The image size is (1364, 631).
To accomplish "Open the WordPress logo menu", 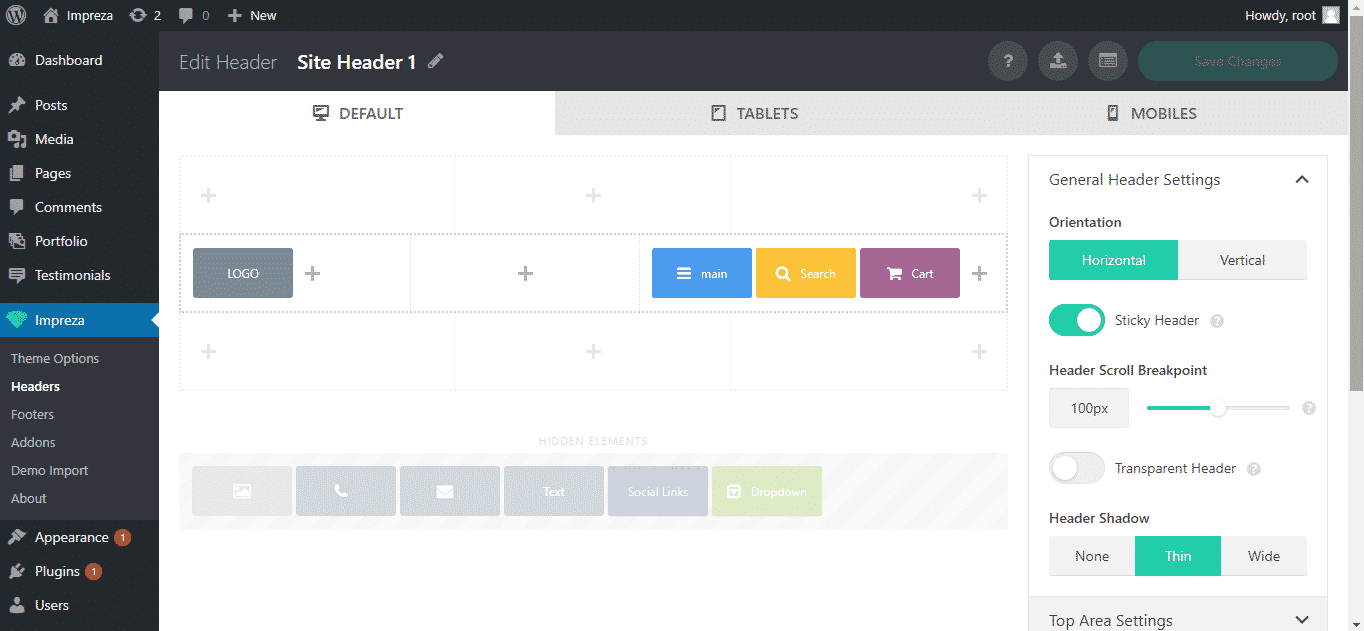I will coord(16,15).
